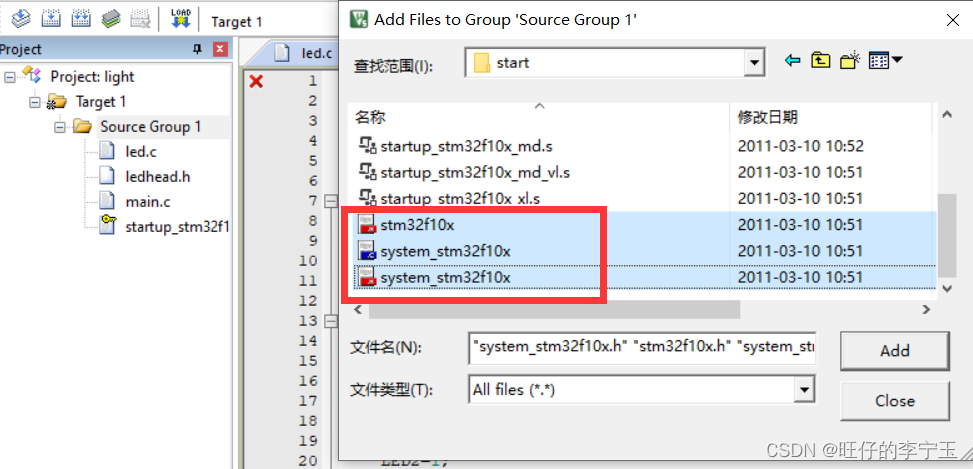Click the horizontal scroll-right arrow
The image size is (973, 469).
[x=926, y=309]
